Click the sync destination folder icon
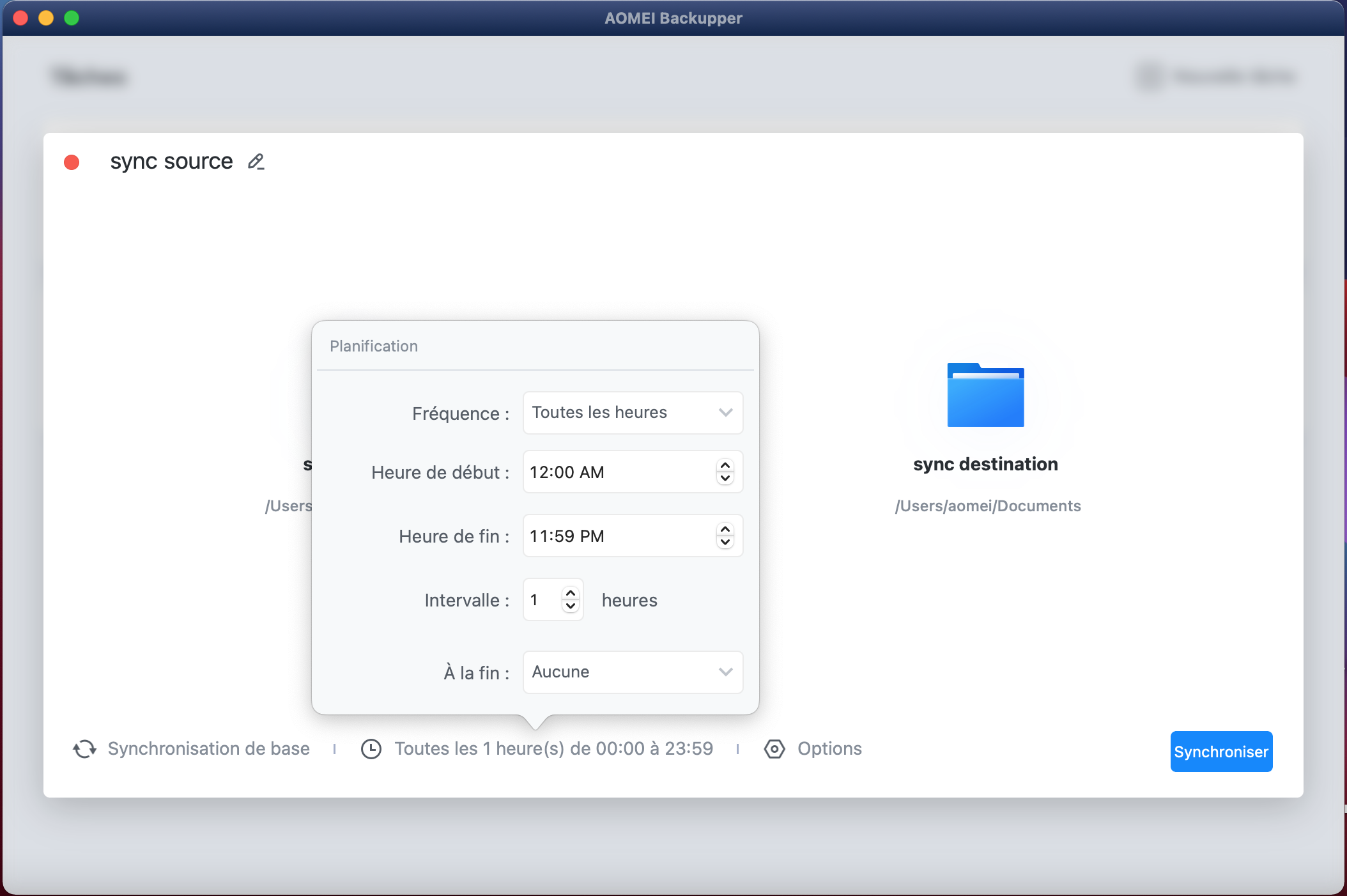Viewport: 1347px width, 896px height. [985, 396]
